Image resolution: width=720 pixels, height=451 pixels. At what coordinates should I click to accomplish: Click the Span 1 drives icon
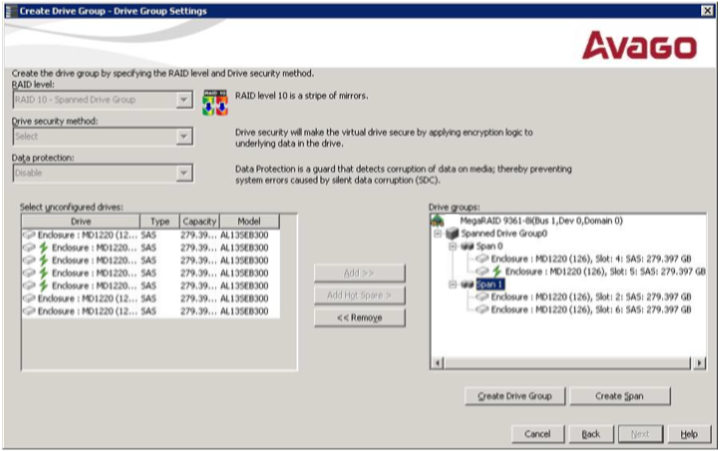click(466, 284)
